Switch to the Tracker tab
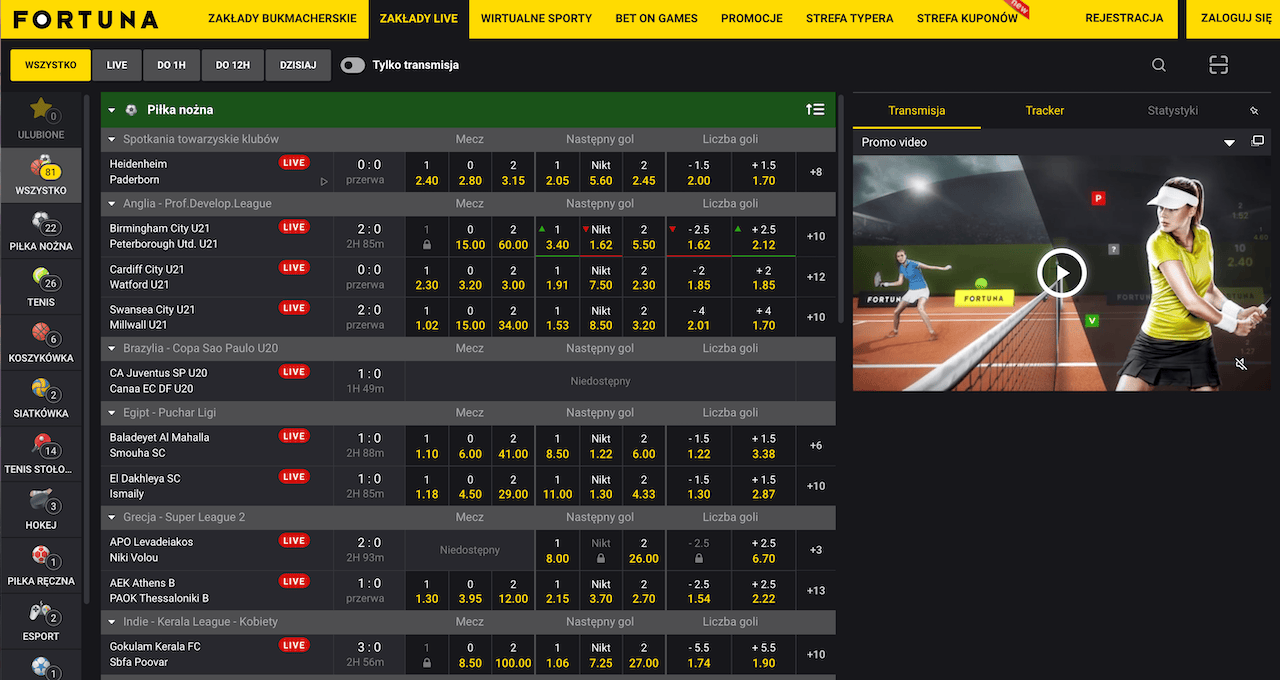The height and width of the screenshot is (680, 1280). coord(1045,111)
